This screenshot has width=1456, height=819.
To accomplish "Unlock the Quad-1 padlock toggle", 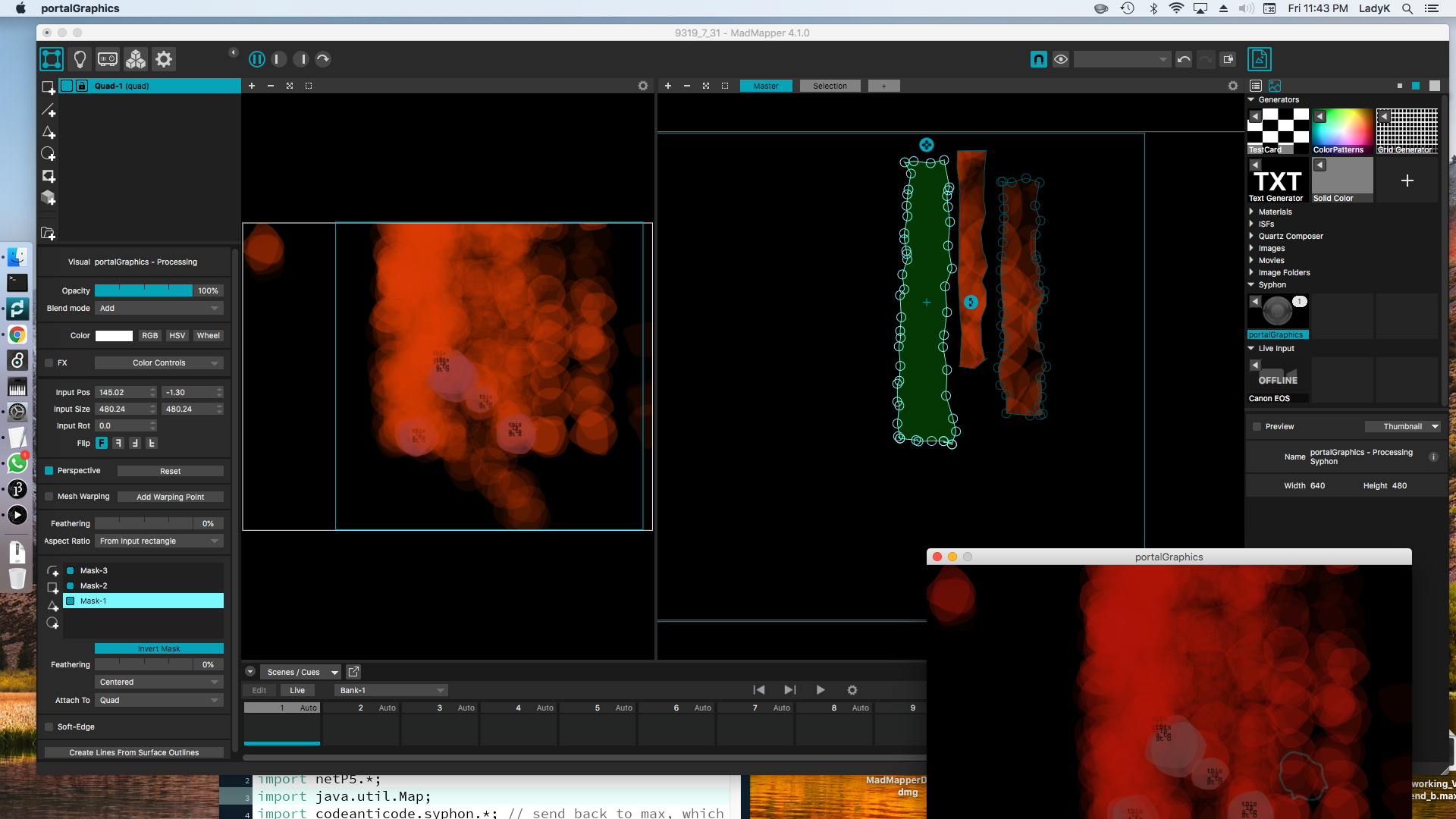I will pyautogui.click(x=81, y=86).
